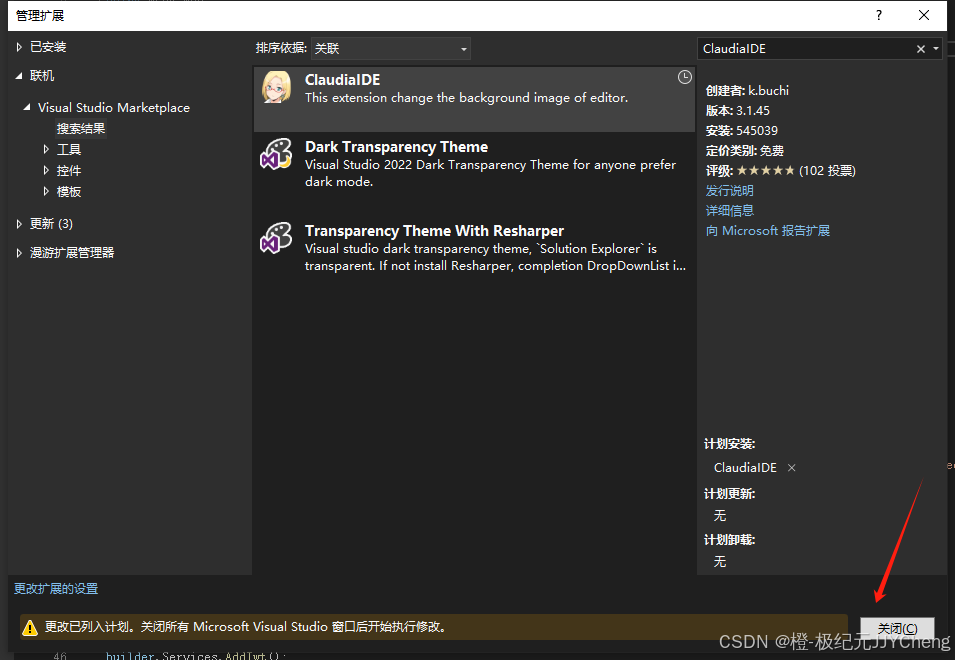Clear the ClaudiaIDE search text
The height and width of the screenshot is (660, 955).
point(921,49)
